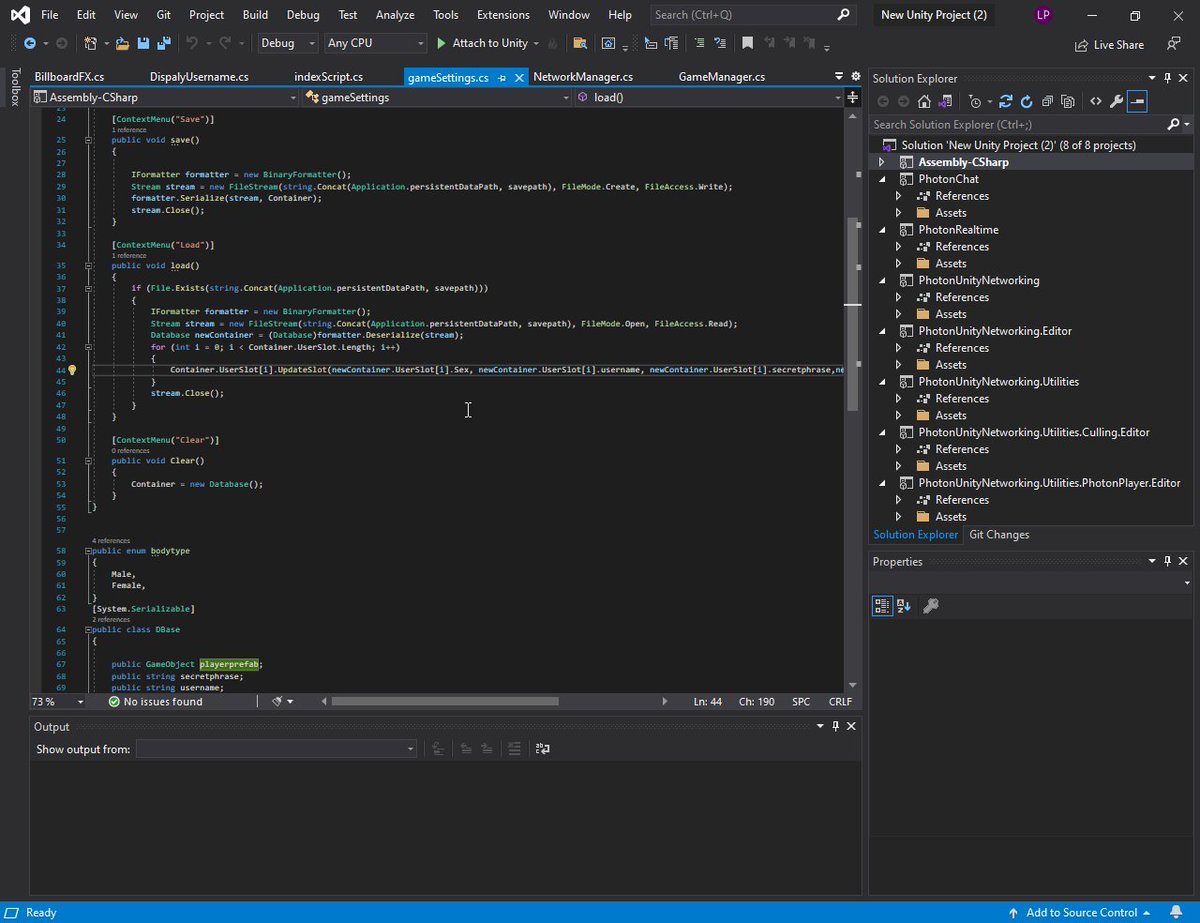This screenshot has width=1200, height=923.
Task: Click the Search (Ctrl+Q) box
Action: [x=753, y=15]
